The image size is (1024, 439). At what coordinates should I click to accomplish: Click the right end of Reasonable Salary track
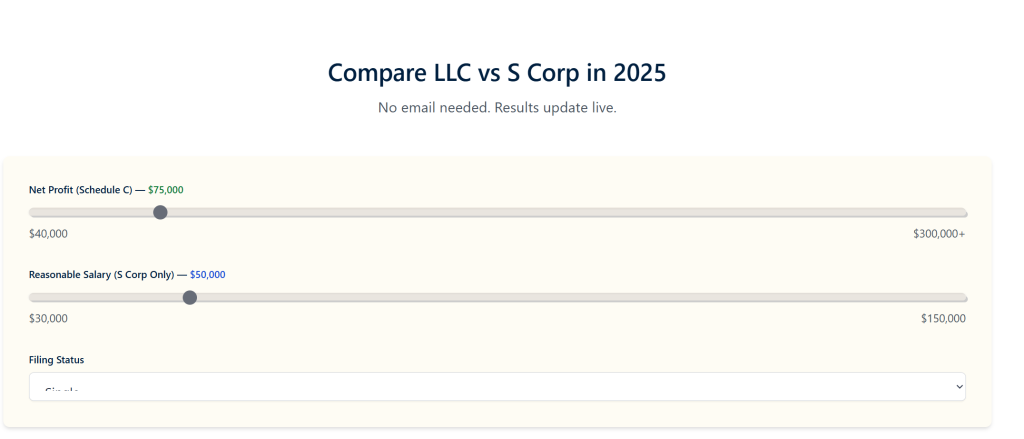point(963,297)
